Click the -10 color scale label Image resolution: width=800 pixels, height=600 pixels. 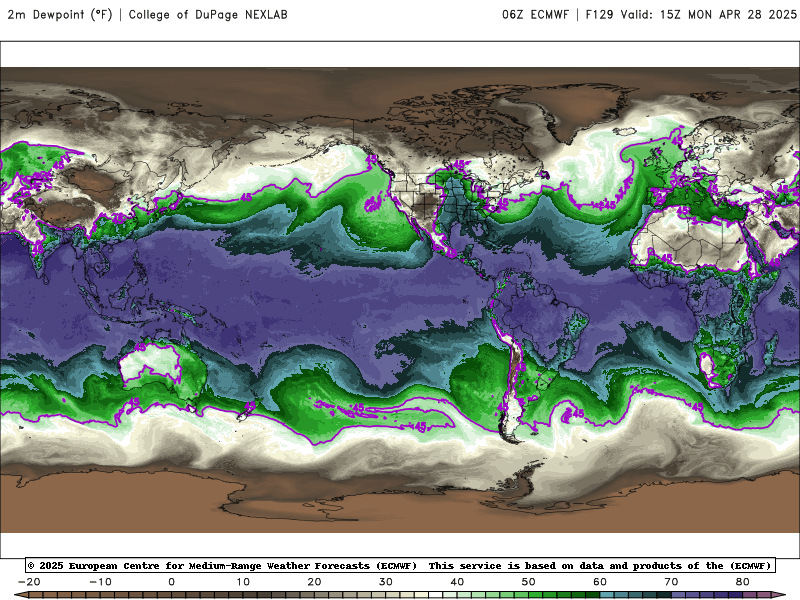100,582
